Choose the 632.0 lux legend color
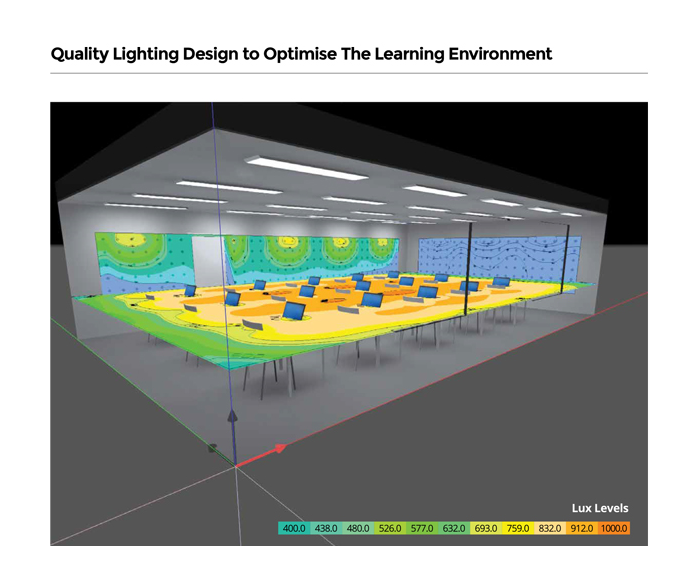Viewport: 700px width, 588px height. coord(453,528)
